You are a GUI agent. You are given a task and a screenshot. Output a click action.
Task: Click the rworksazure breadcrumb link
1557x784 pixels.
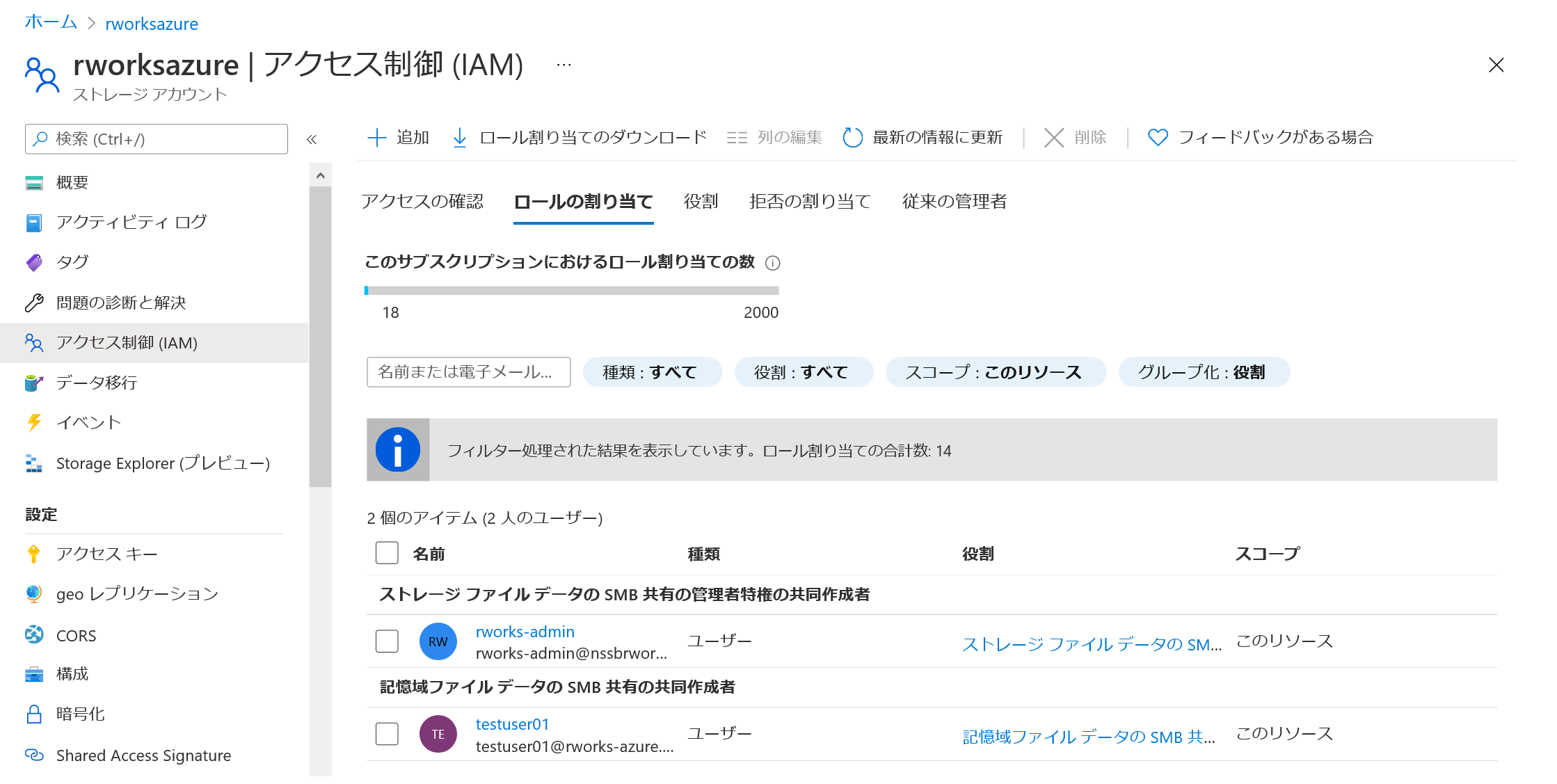click(152, 24)
